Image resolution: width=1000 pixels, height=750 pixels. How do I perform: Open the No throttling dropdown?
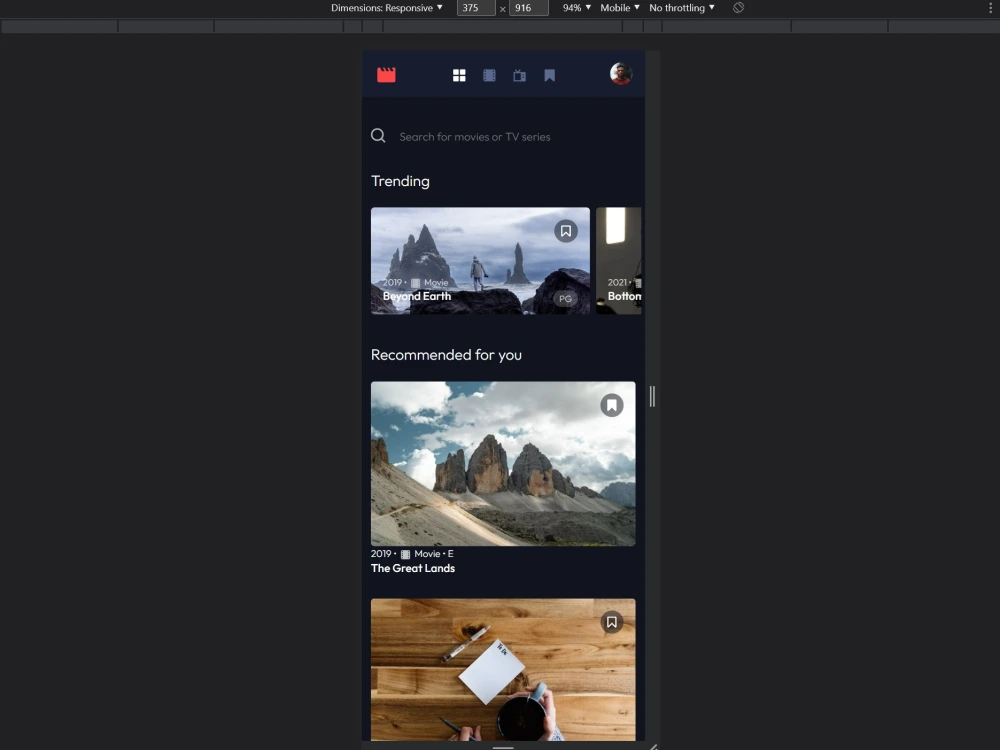tap(681, 7)
